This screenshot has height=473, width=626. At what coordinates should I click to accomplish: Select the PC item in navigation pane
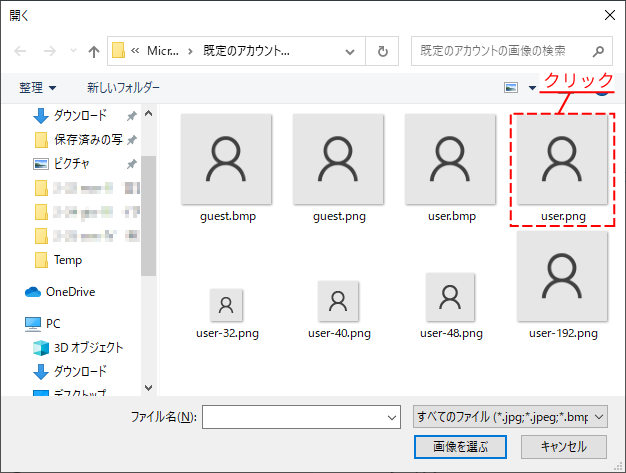pos(53,324)
